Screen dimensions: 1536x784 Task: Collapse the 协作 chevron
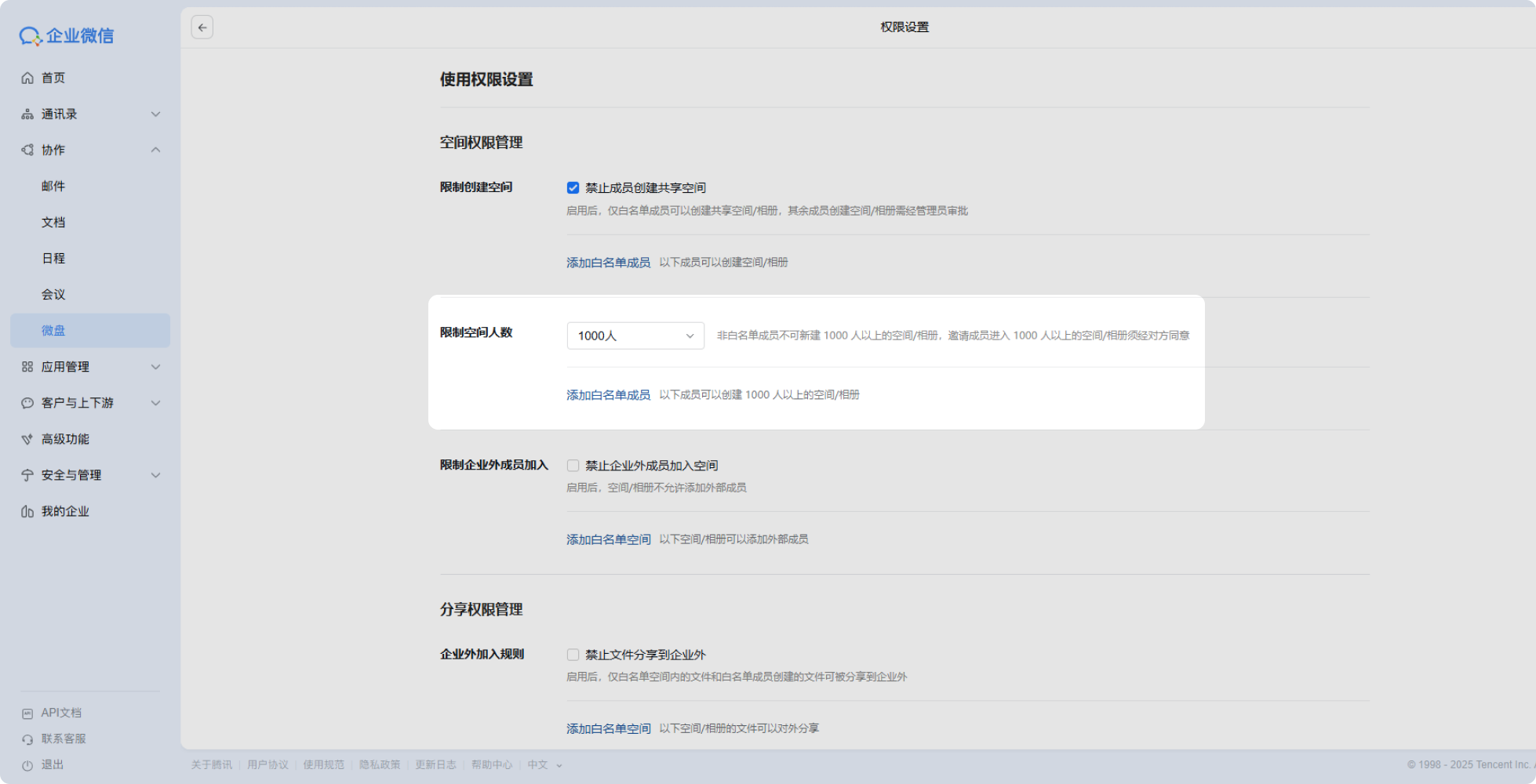click(x=155, y=150)
